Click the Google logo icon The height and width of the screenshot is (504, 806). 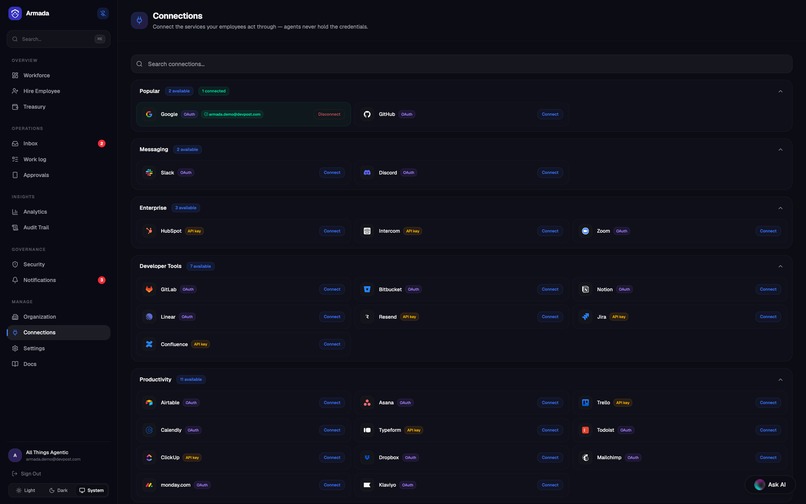pyautogui.click(x=149, y=114)
